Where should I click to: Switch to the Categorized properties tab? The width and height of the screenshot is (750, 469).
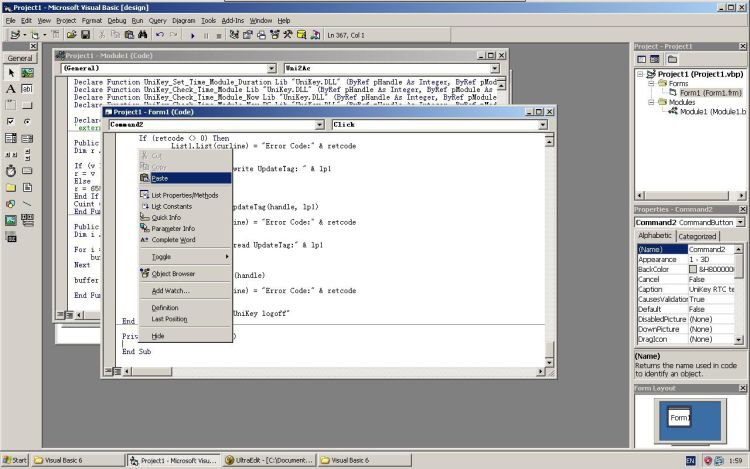pyautogui.click(x=697, y=236)
